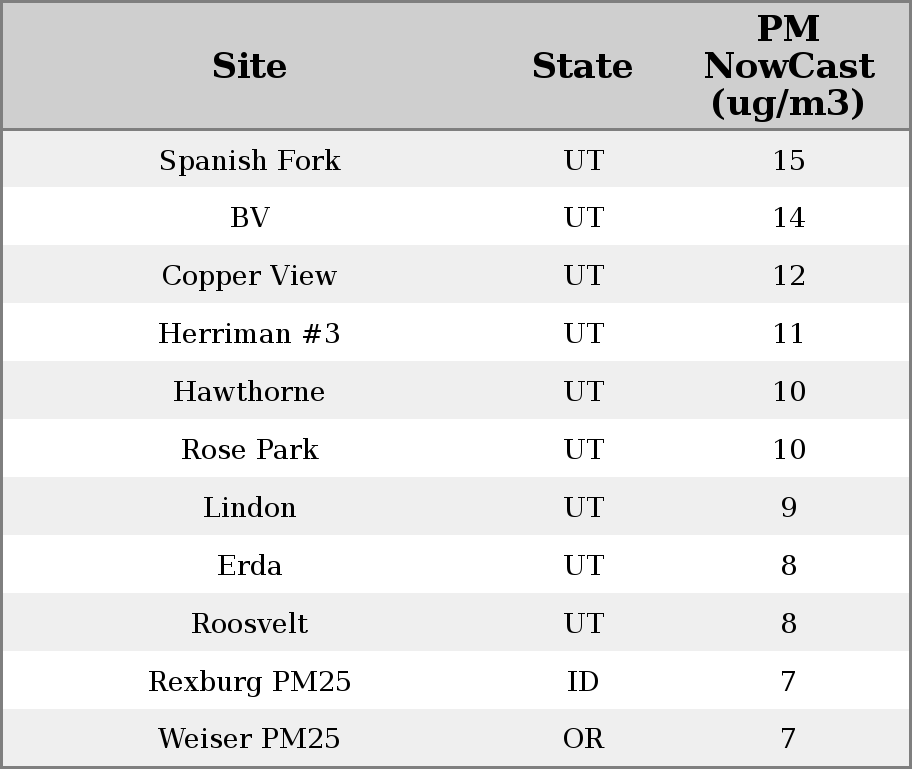The width and height of the screenshot is (912, 769).
Task: Click the Rexburg PM25 site name
Action: point(250,682)
